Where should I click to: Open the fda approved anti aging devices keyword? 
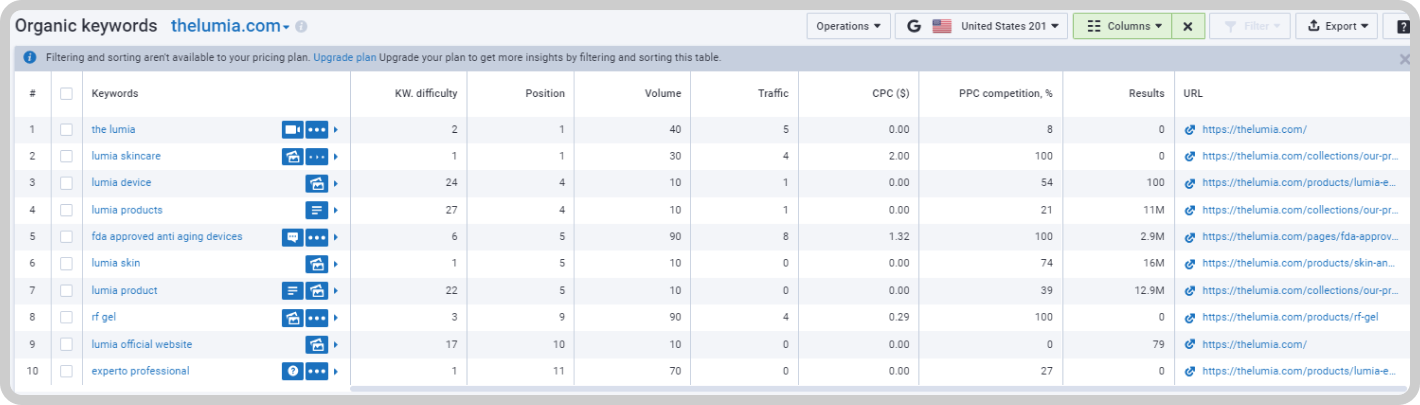click(167, 237)
